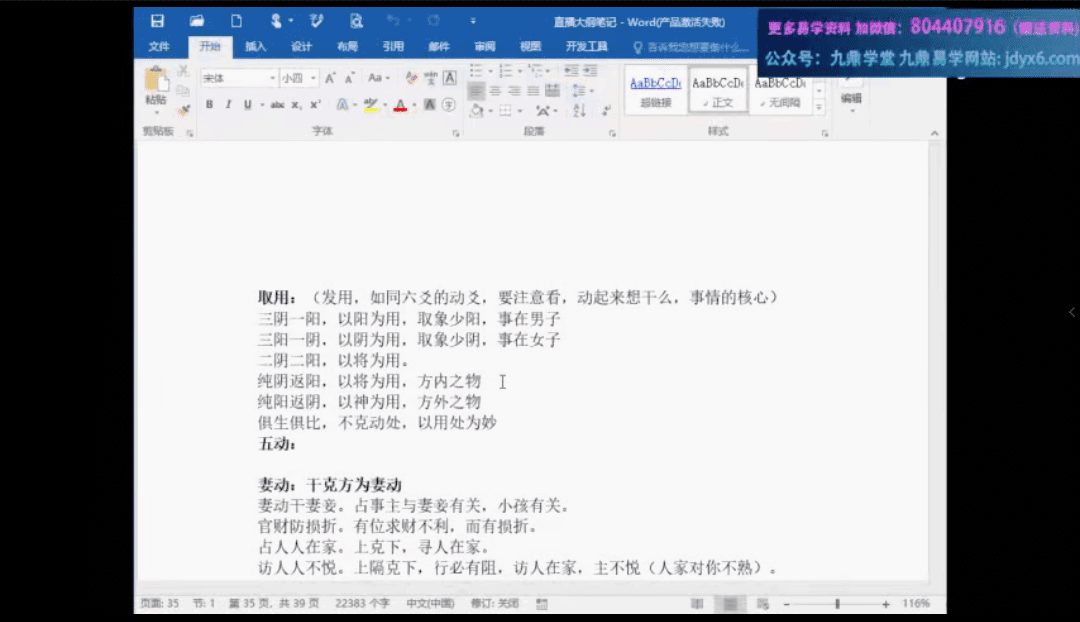Image resolution: width=1080 pixels, height=622 pixels.
Task: Click the Open folder icon in title bar
Action: (197, 20)
